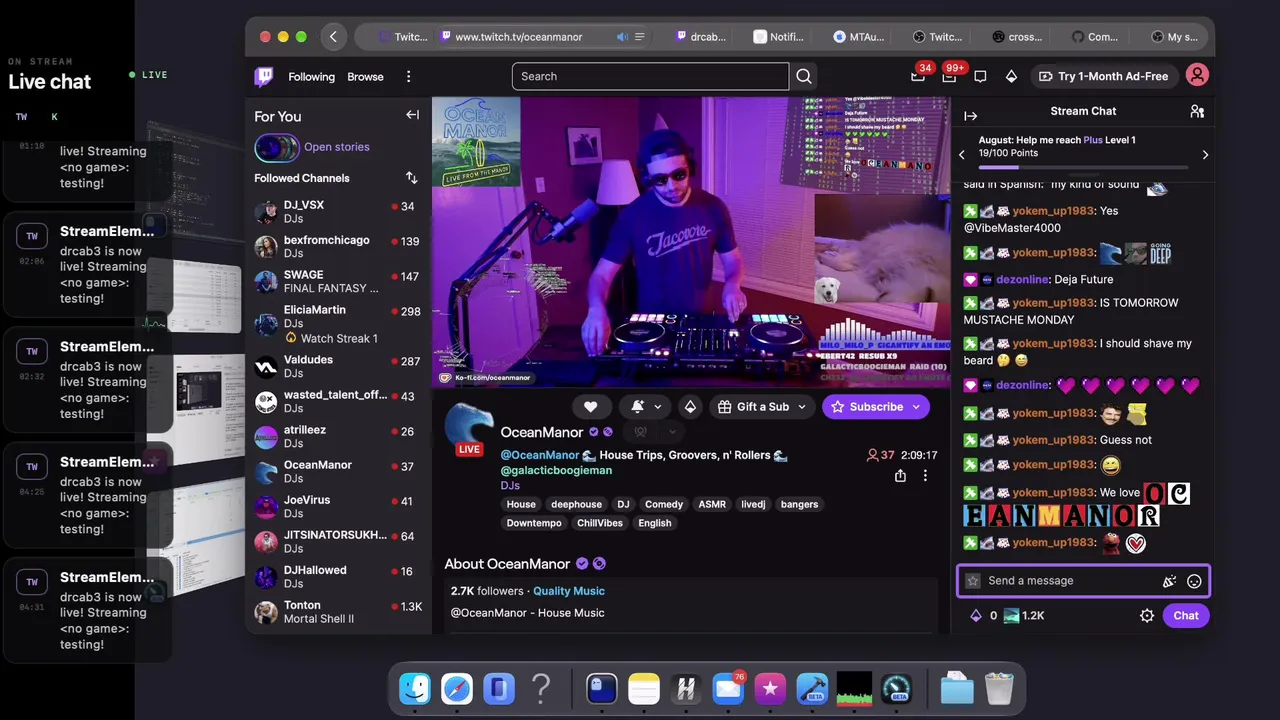
Task: Sort Followed Channels with the arrows icon
Action: [411, 178]
